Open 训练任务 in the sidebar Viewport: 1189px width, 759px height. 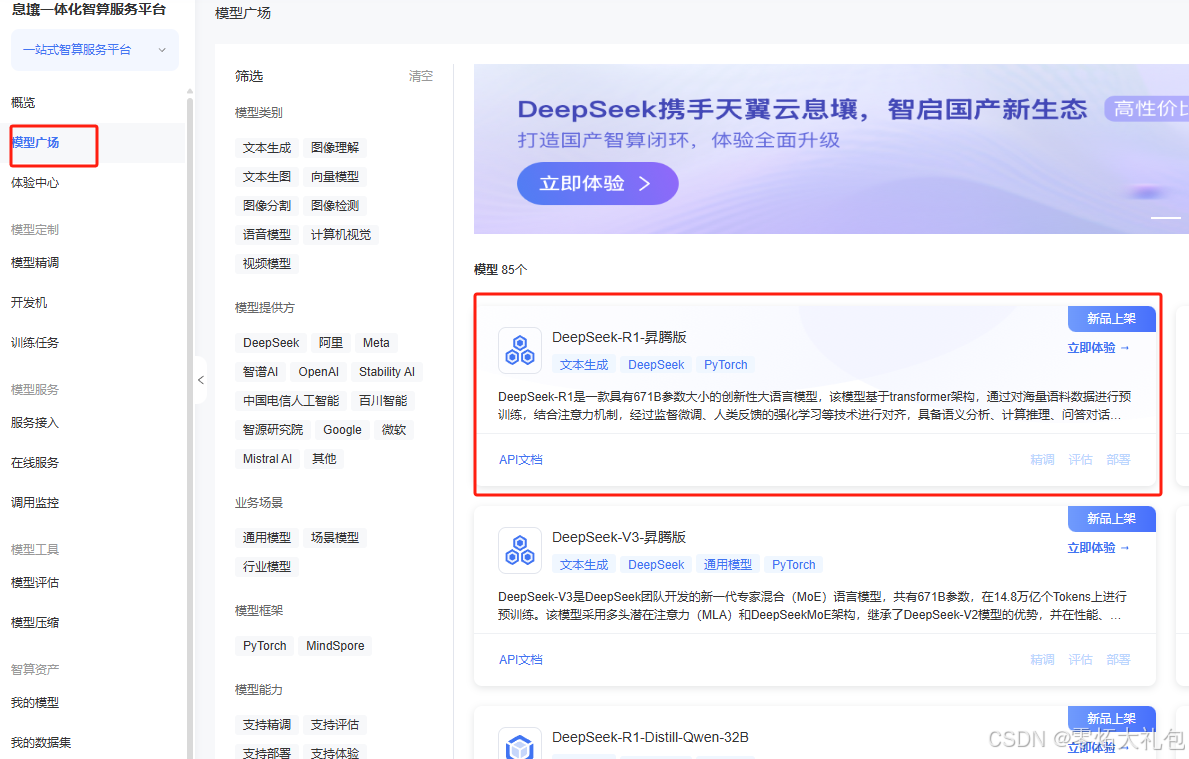click(x=35, y=343)
